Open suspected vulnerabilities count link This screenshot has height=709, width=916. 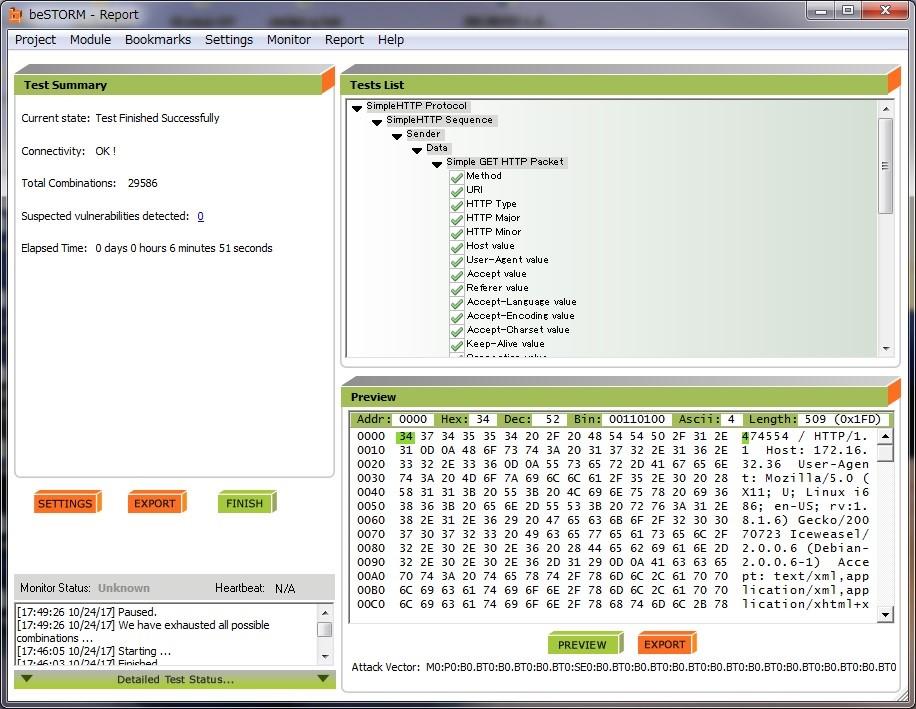[x=200, y=216]
